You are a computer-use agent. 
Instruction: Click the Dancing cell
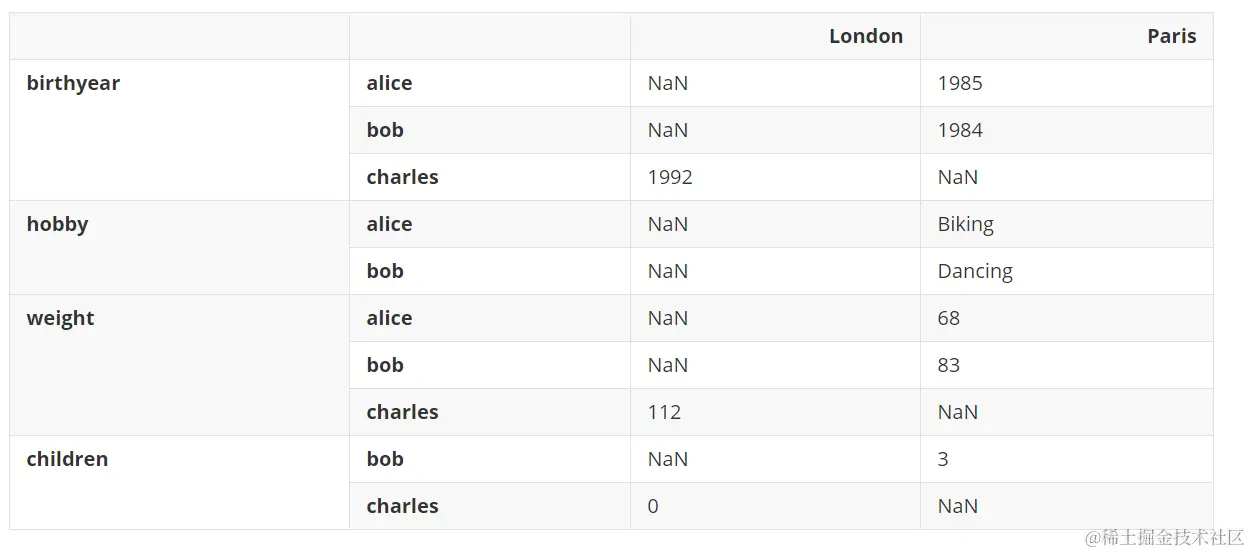pos(975,272)
